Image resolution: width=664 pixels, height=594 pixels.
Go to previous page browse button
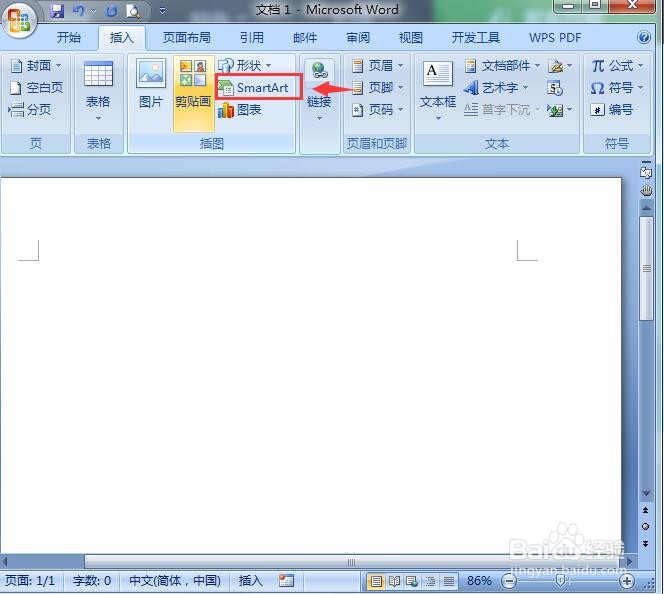click(x=645, y=510)
